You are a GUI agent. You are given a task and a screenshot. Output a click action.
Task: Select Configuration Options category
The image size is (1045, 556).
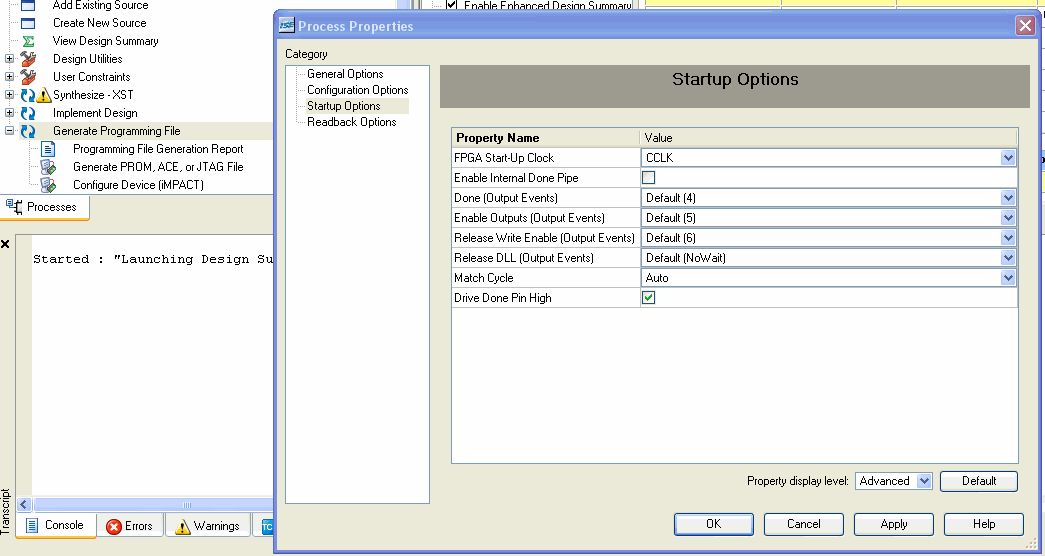click(x=357, y=90)
